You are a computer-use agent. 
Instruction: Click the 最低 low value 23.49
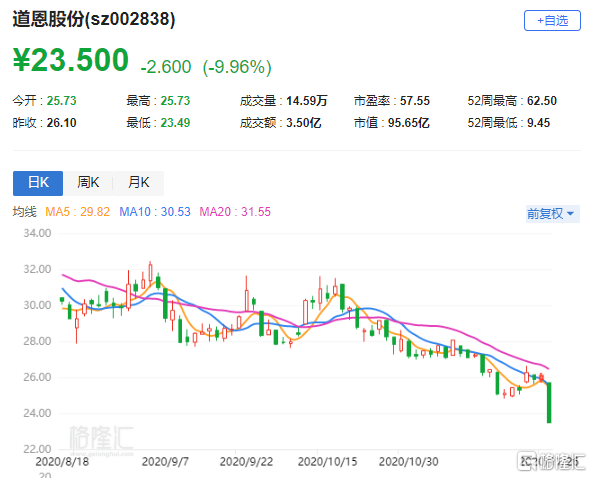click(175, 123)
